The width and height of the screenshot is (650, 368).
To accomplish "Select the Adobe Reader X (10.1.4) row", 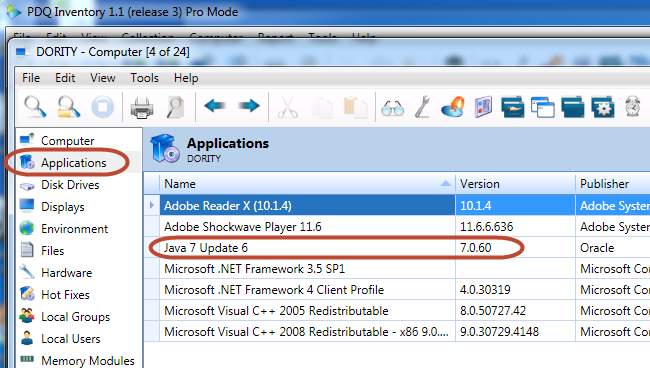I will point(397,205).
